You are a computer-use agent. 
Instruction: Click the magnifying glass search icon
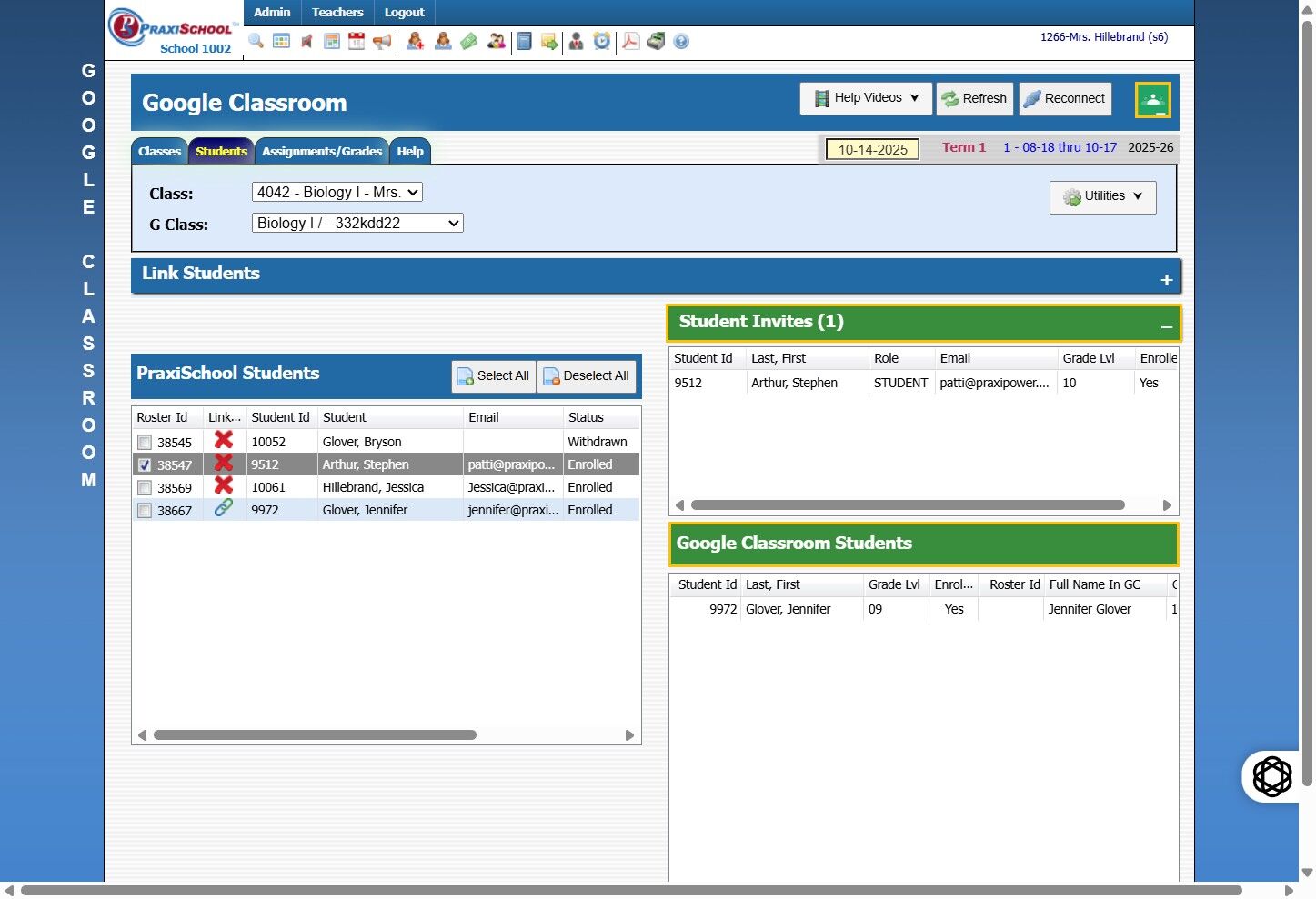(x=256, y=41)
